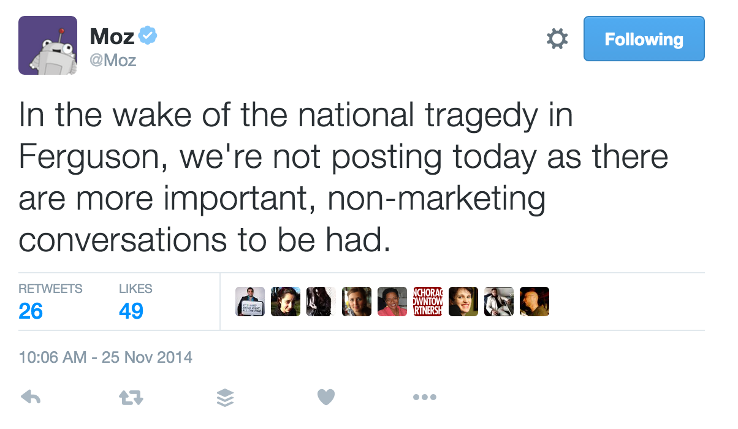Click the Anchorage Downtown Partnership red avatar

427,302
